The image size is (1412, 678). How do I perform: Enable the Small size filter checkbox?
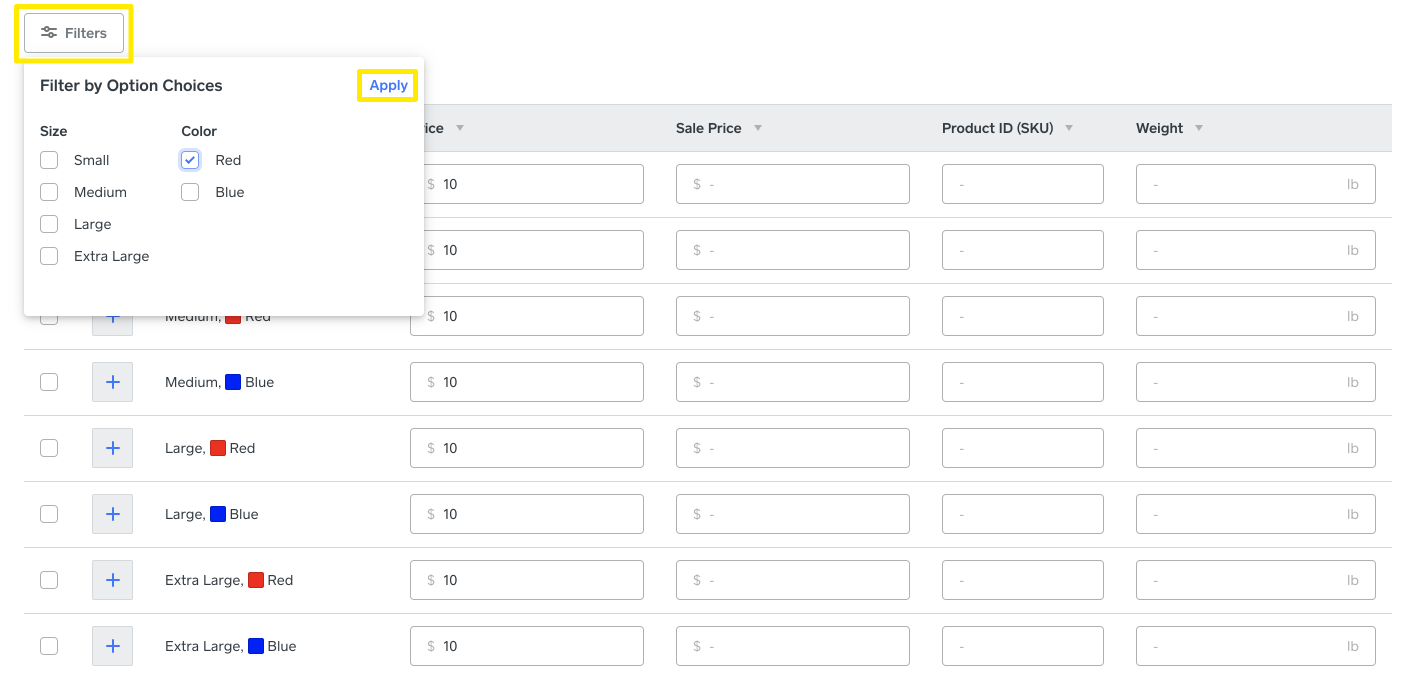49,160
